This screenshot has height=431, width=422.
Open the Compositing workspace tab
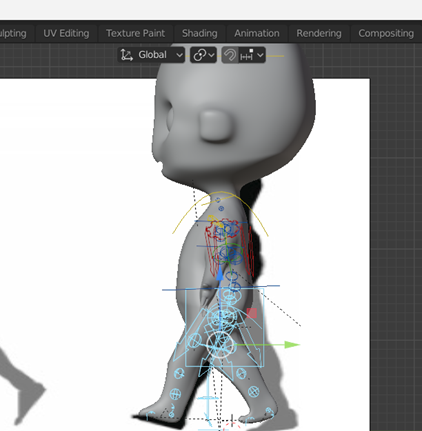pyautogui.click(x=386, y=33)
